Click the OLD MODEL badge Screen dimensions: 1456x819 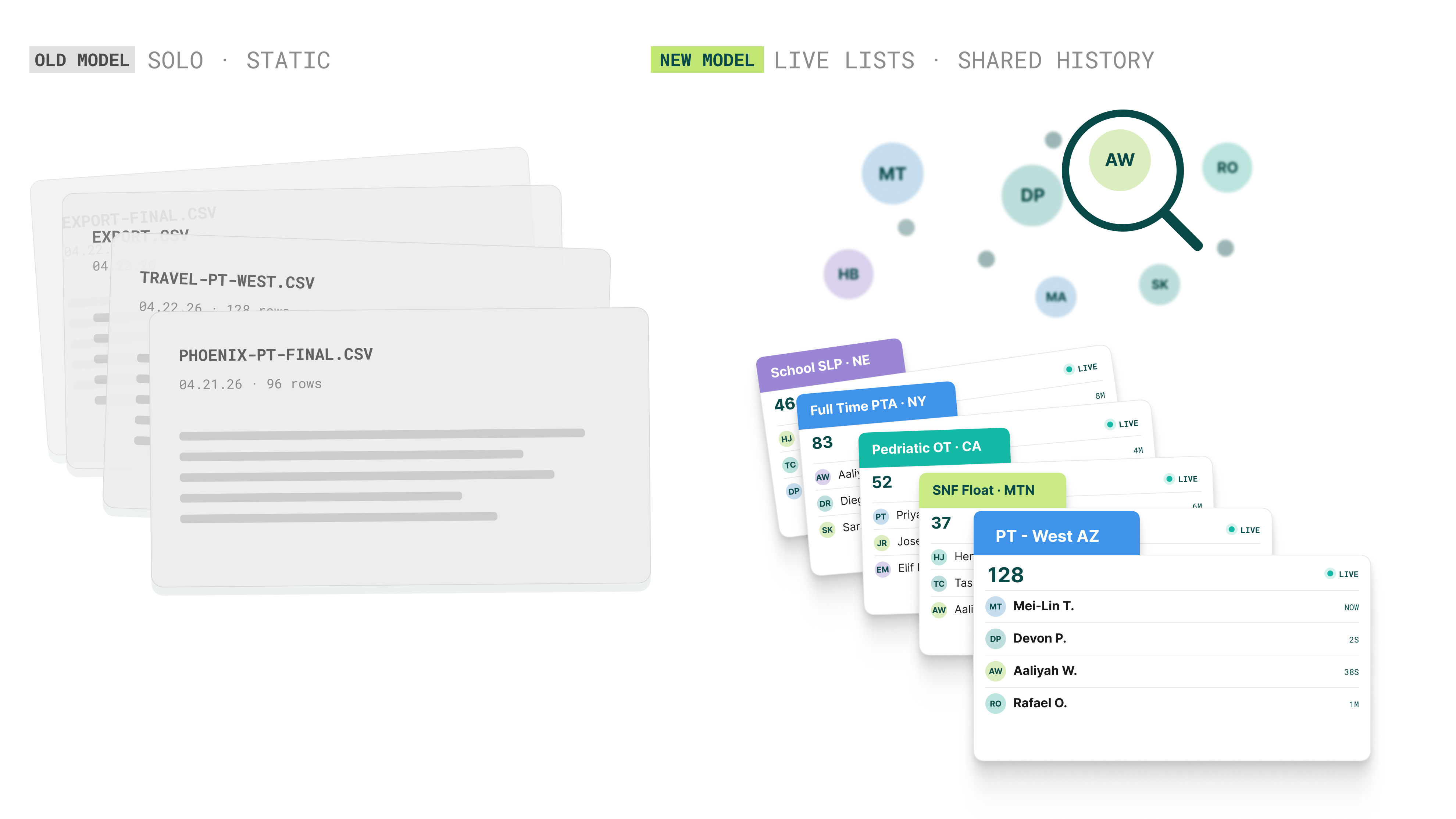tap(82, 60)
